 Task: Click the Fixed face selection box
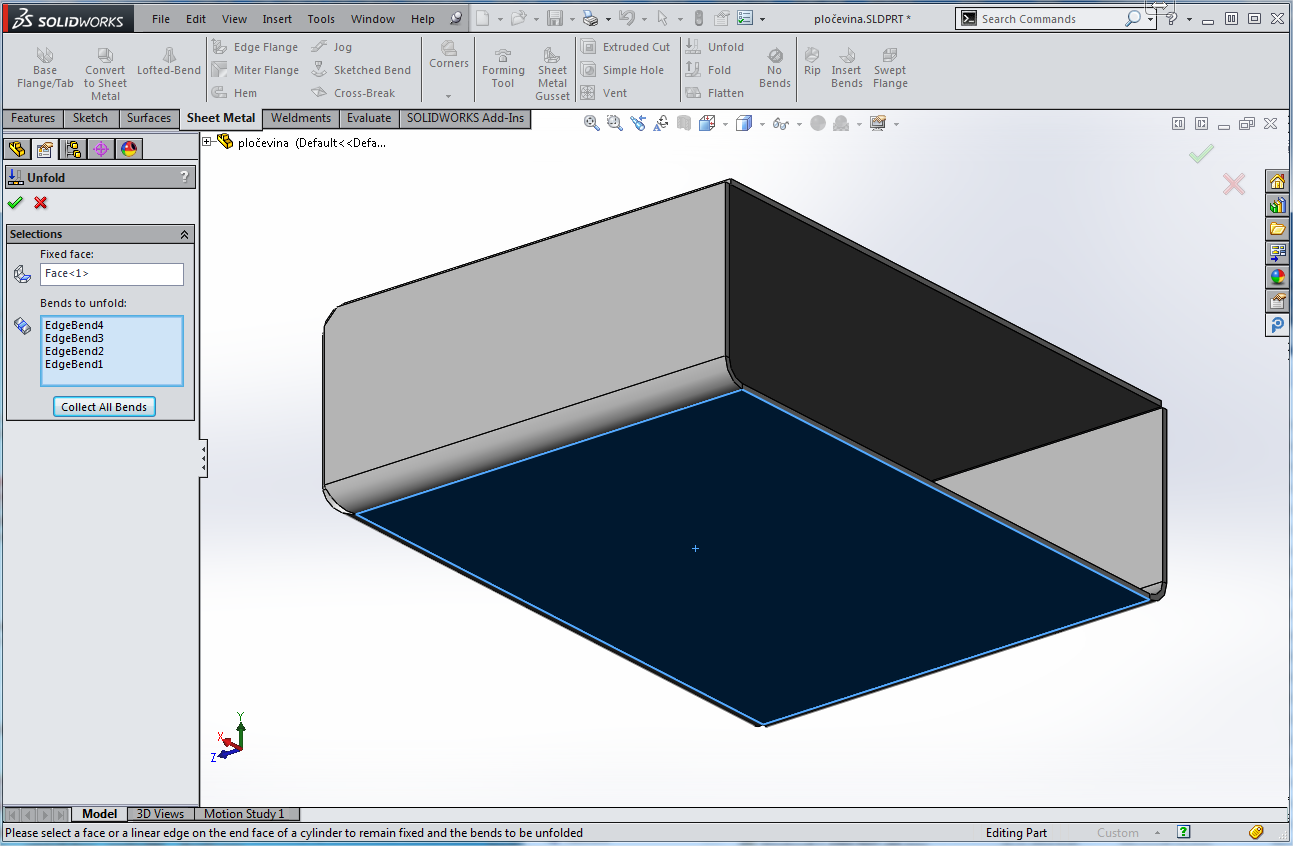coord(112,274)
